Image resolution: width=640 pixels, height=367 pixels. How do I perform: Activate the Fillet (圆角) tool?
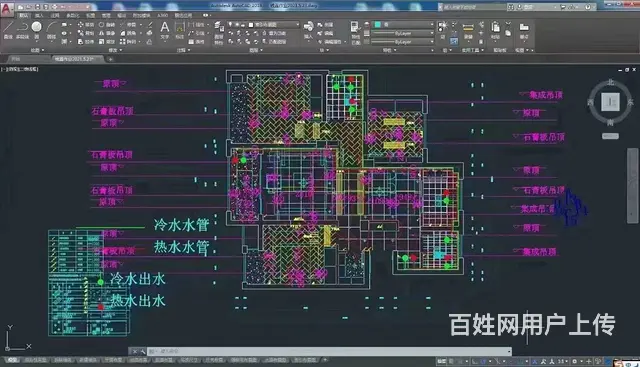click(129, 33)
